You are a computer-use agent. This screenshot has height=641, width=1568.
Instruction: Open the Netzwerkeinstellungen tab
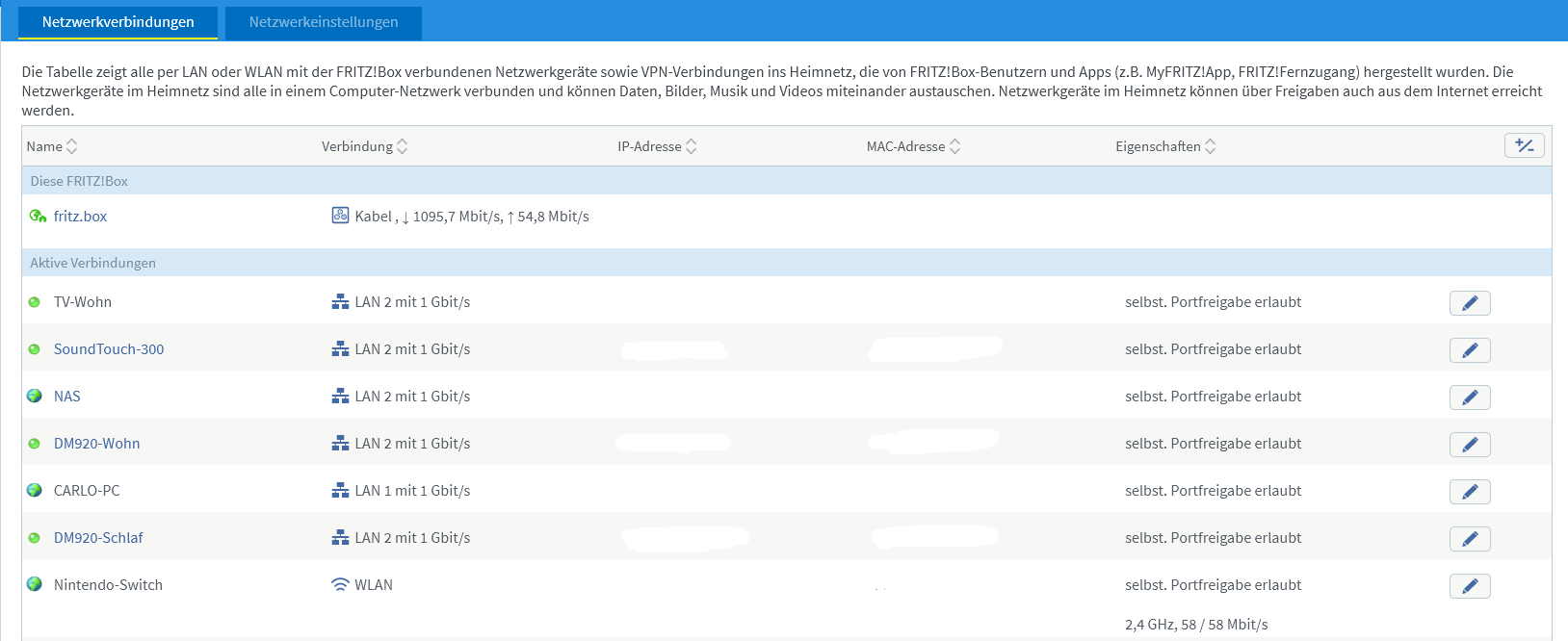coord(323,22)
